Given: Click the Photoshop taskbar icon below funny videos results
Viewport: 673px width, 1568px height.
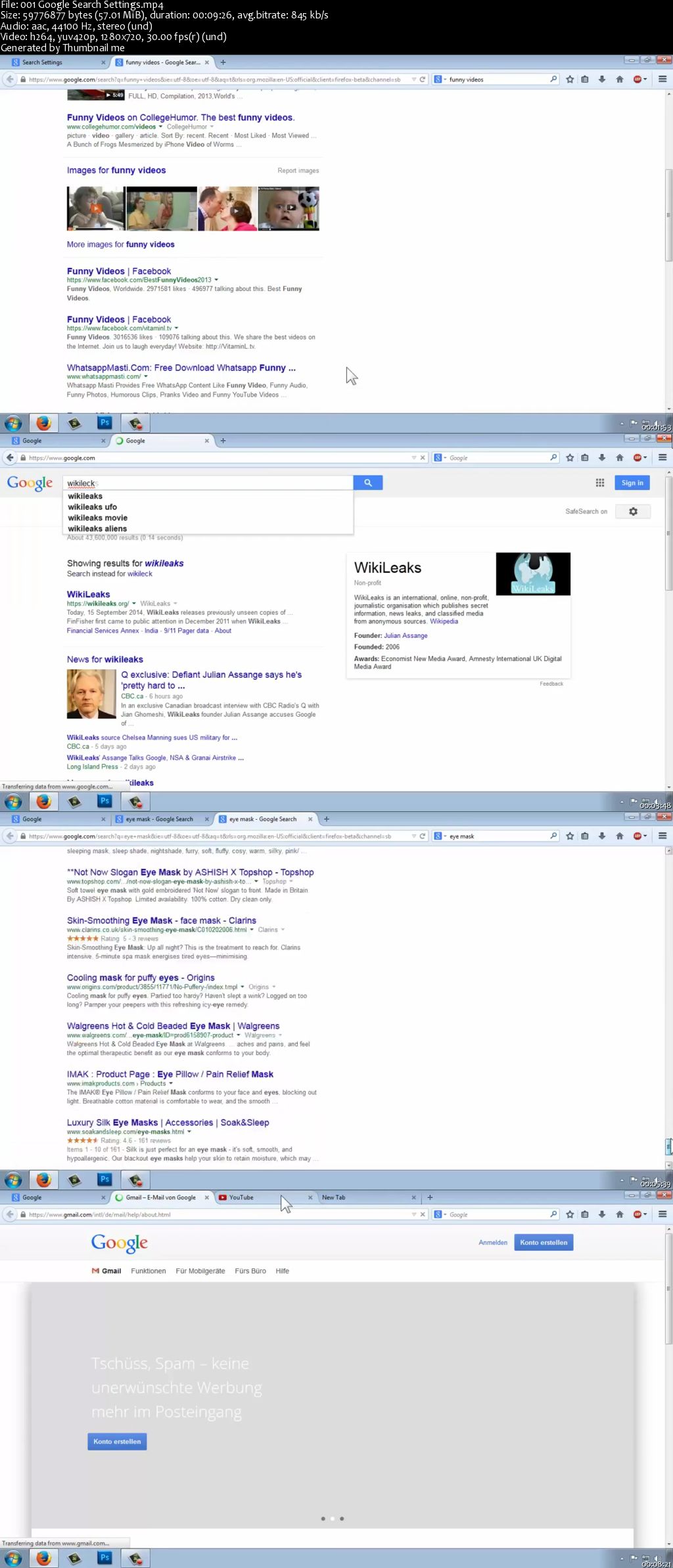Looking at the screenshot, I should (104, 423).
